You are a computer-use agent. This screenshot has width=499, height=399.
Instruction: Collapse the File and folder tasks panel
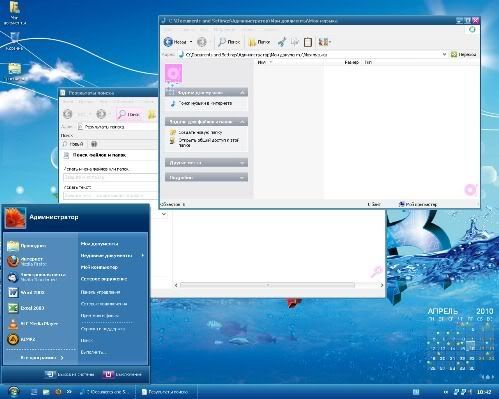(x=206, y=122)
